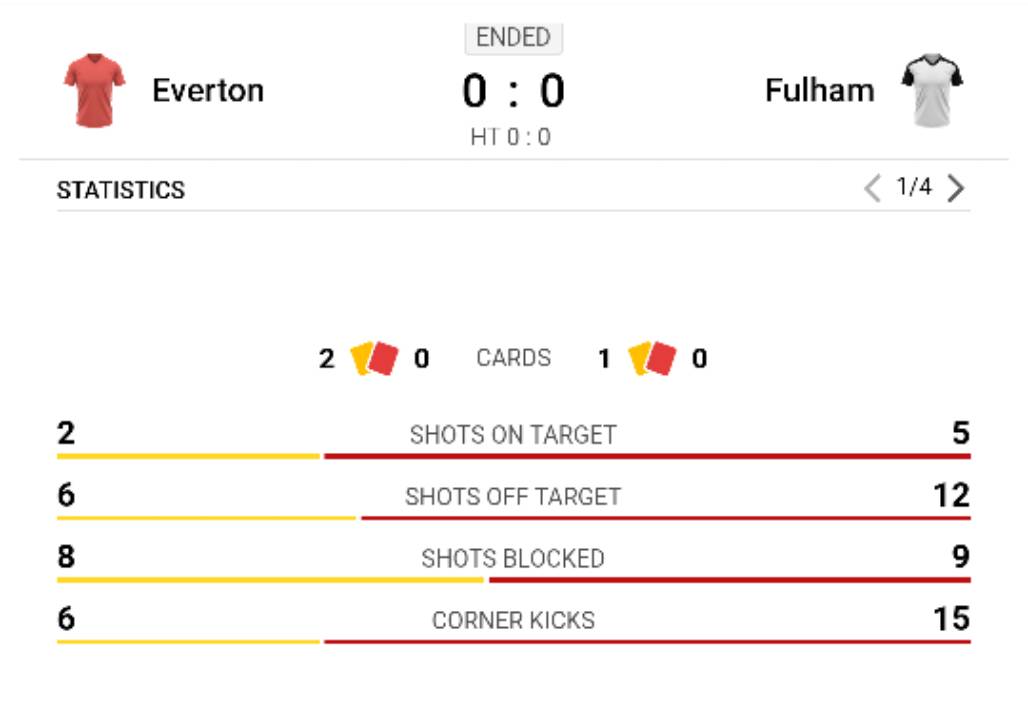This screenshot has width=1028, height=716.
Task: Click Everton's yellow shots on target bar
Action: (188, 457)
